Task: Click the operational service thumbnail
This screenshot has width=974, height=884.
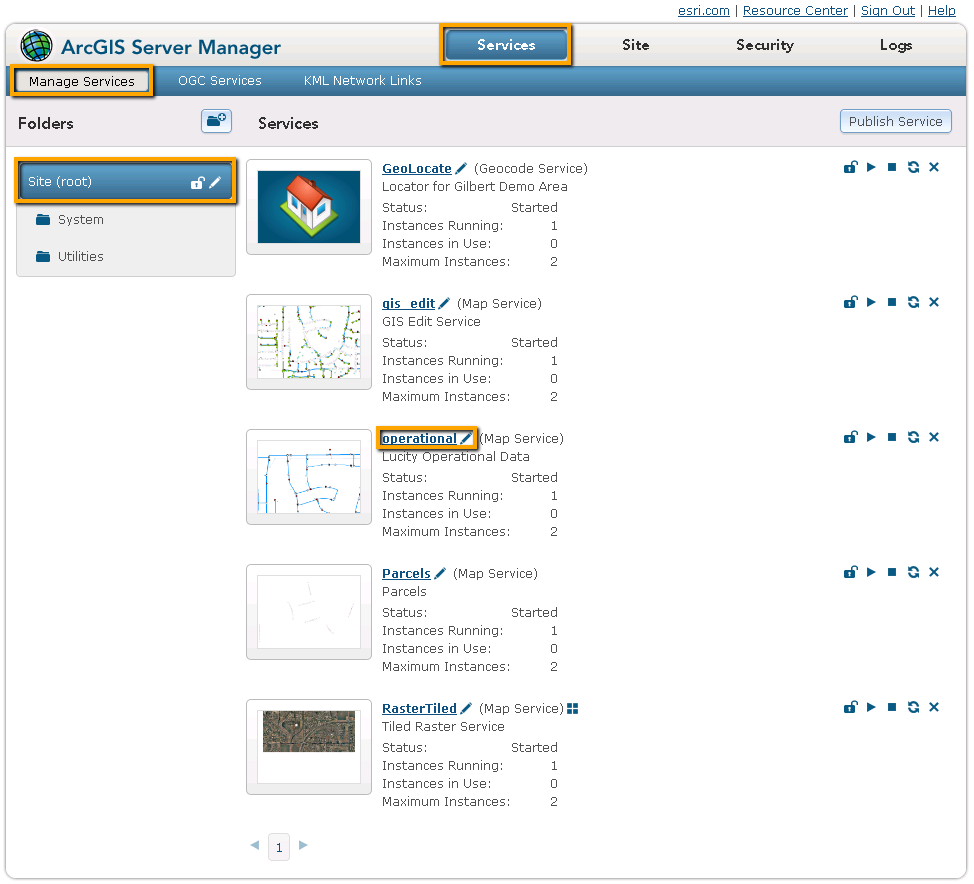Action: (308, 477)
